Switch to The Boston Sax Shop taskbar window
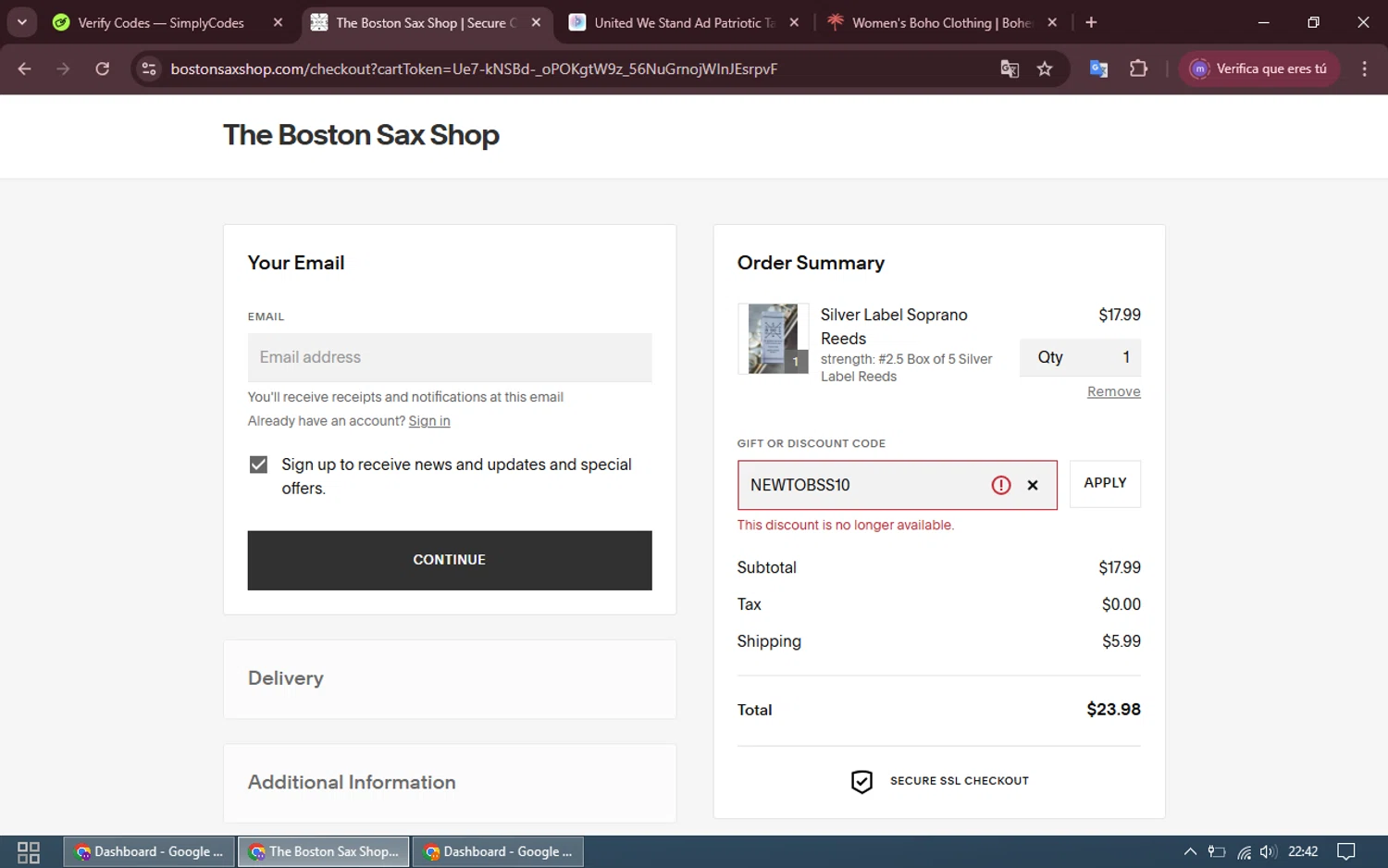Screen dimensions: 1388x868 (324, 851)
